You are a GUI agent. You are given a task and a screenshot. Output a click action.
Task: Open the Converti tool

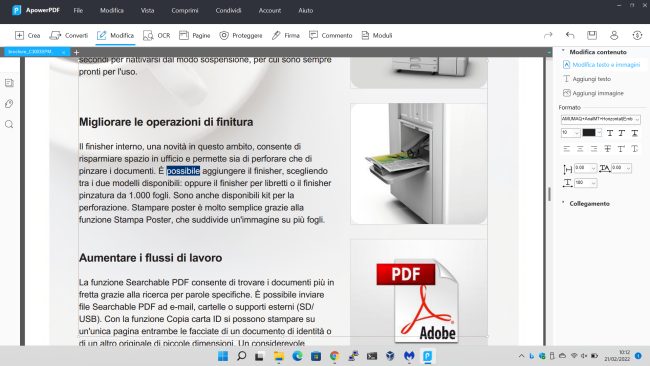[68, 35]
